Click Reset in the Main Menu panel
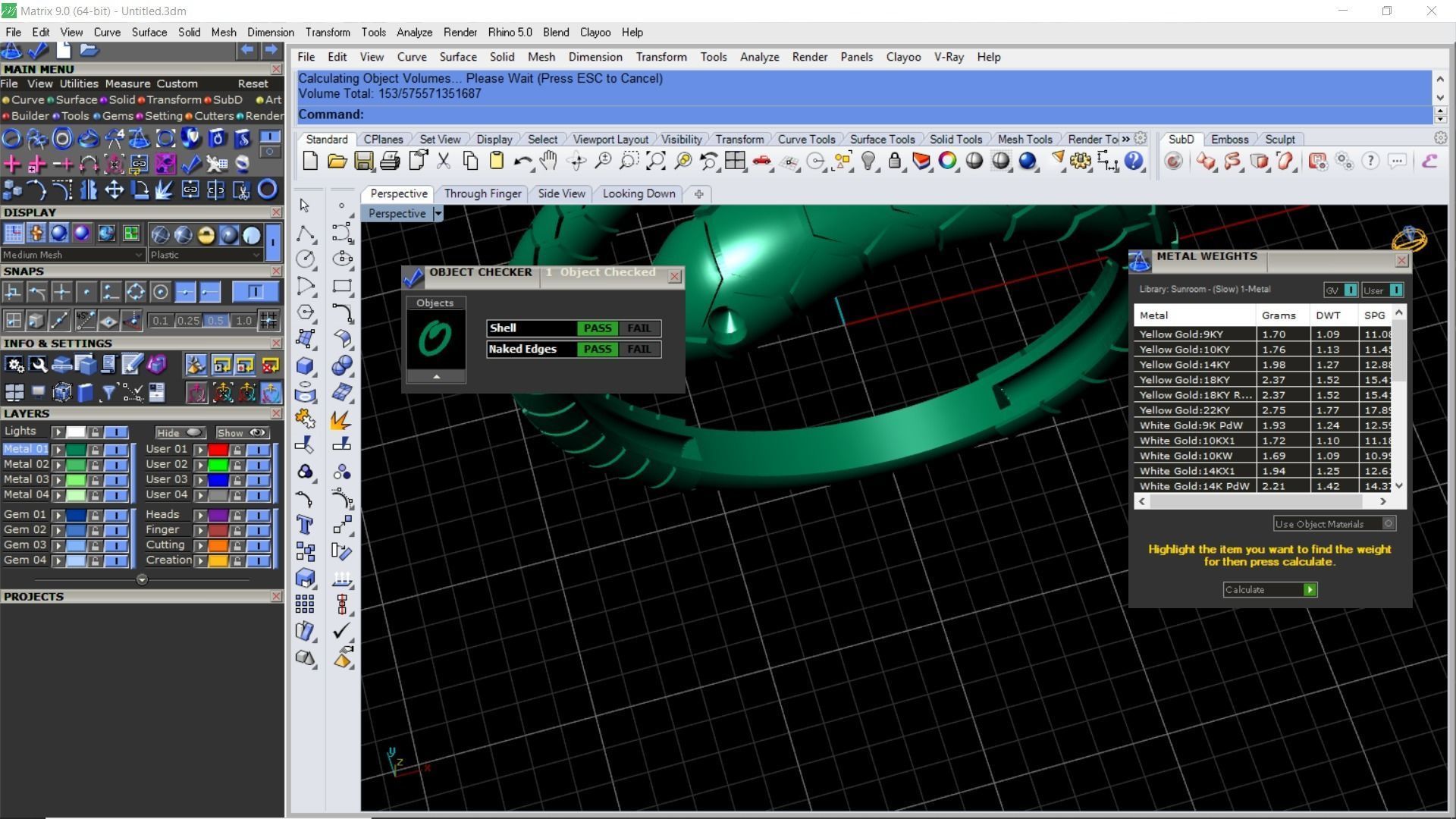 point(253,84)
